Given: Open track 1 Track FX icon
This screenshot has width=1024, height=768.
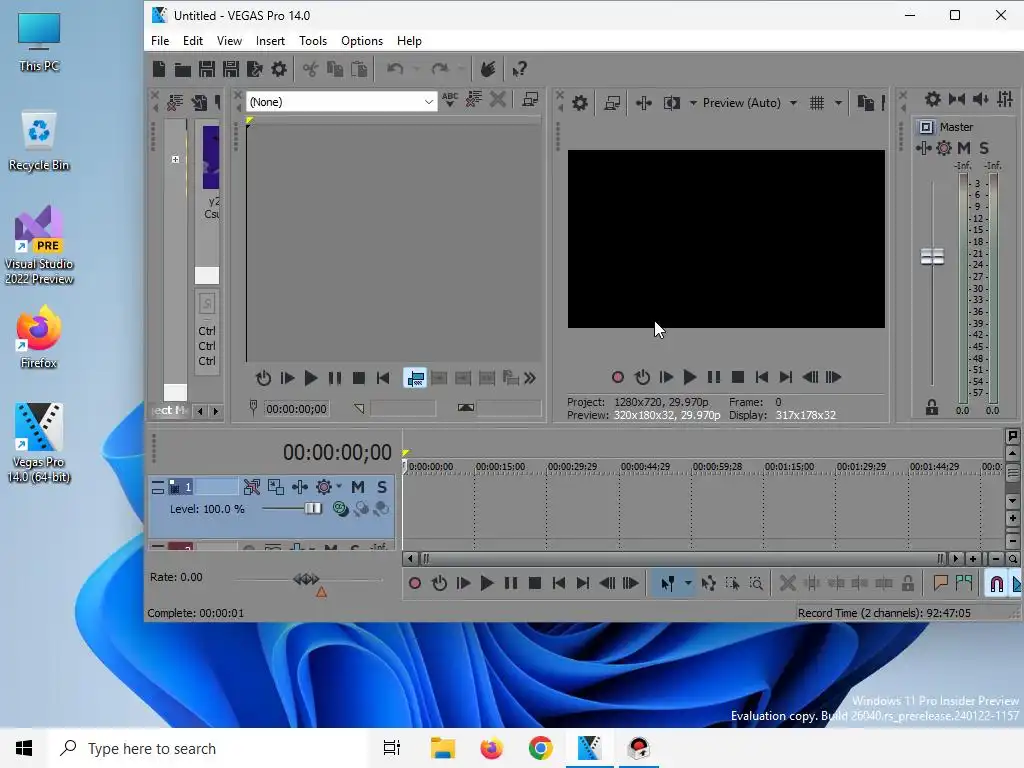Looking at the screenshot, I should click(x=300, y=487).
